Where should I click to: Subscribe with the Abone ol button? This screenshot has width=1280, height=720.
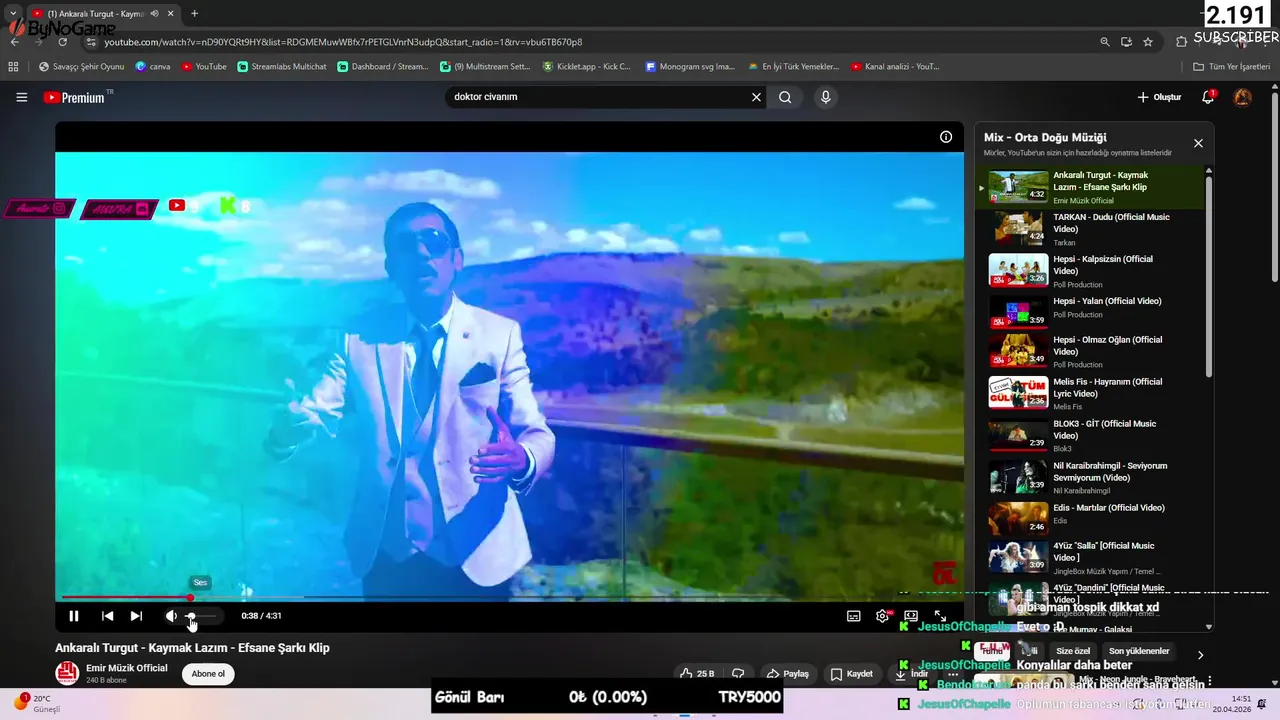pyautogui.click(x=208, y=674)
